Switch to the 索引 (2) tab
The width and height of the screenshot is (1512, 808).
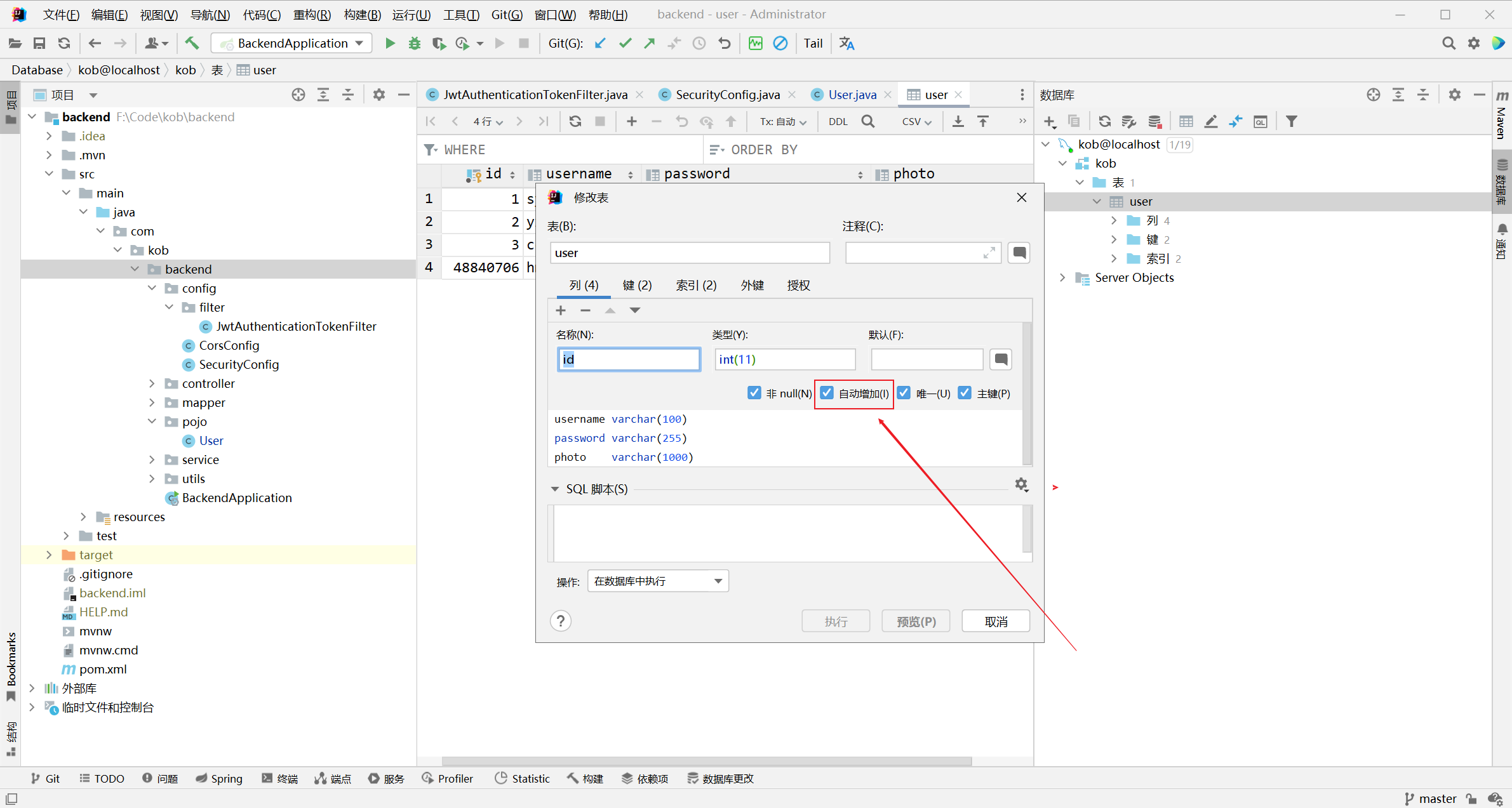[696, 285]
